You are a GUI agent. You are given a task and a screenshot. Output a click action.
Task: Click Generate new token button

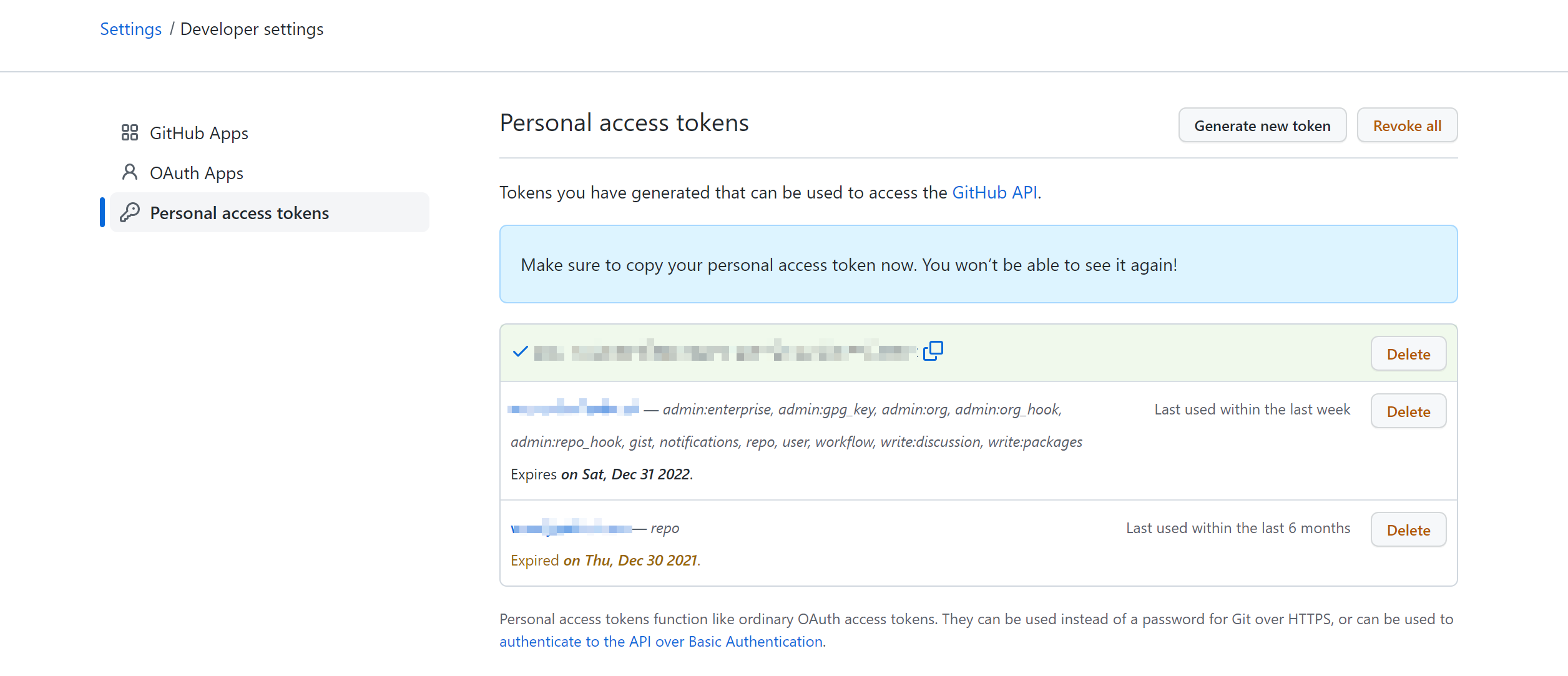pyautogui.click(x=1262, y=125)
